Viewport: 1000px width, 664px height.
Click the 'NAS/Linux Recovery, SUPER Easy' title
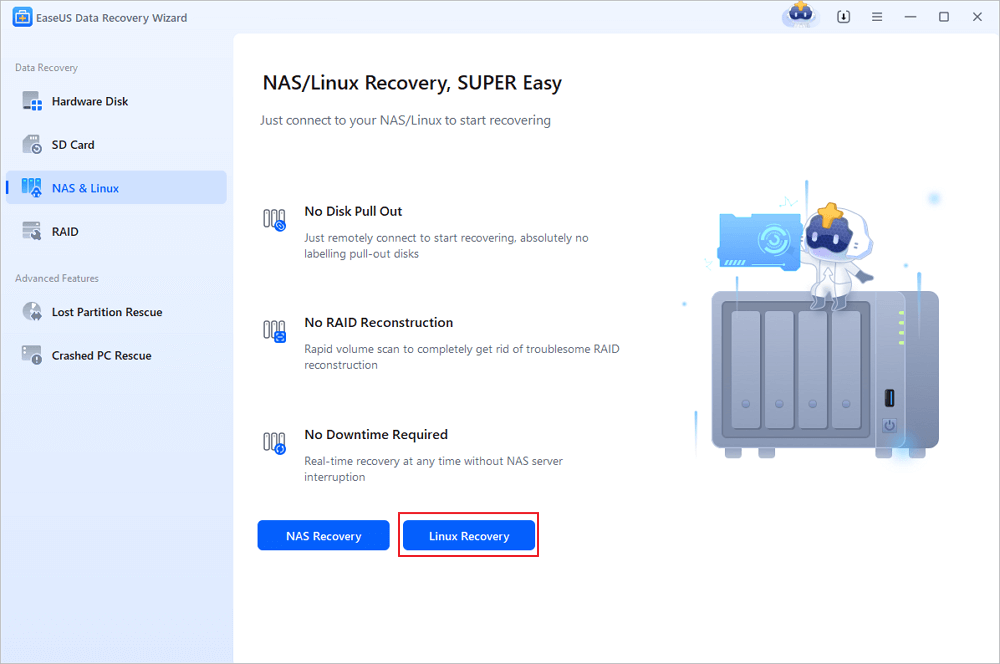(x=412, y=83)
